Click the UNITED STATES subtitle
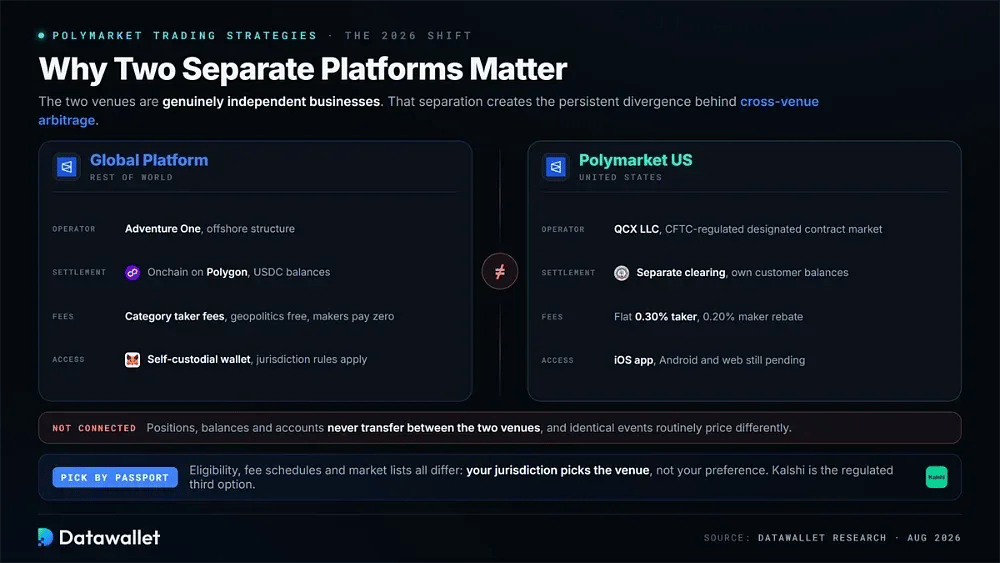 click(x=621, y=177)
